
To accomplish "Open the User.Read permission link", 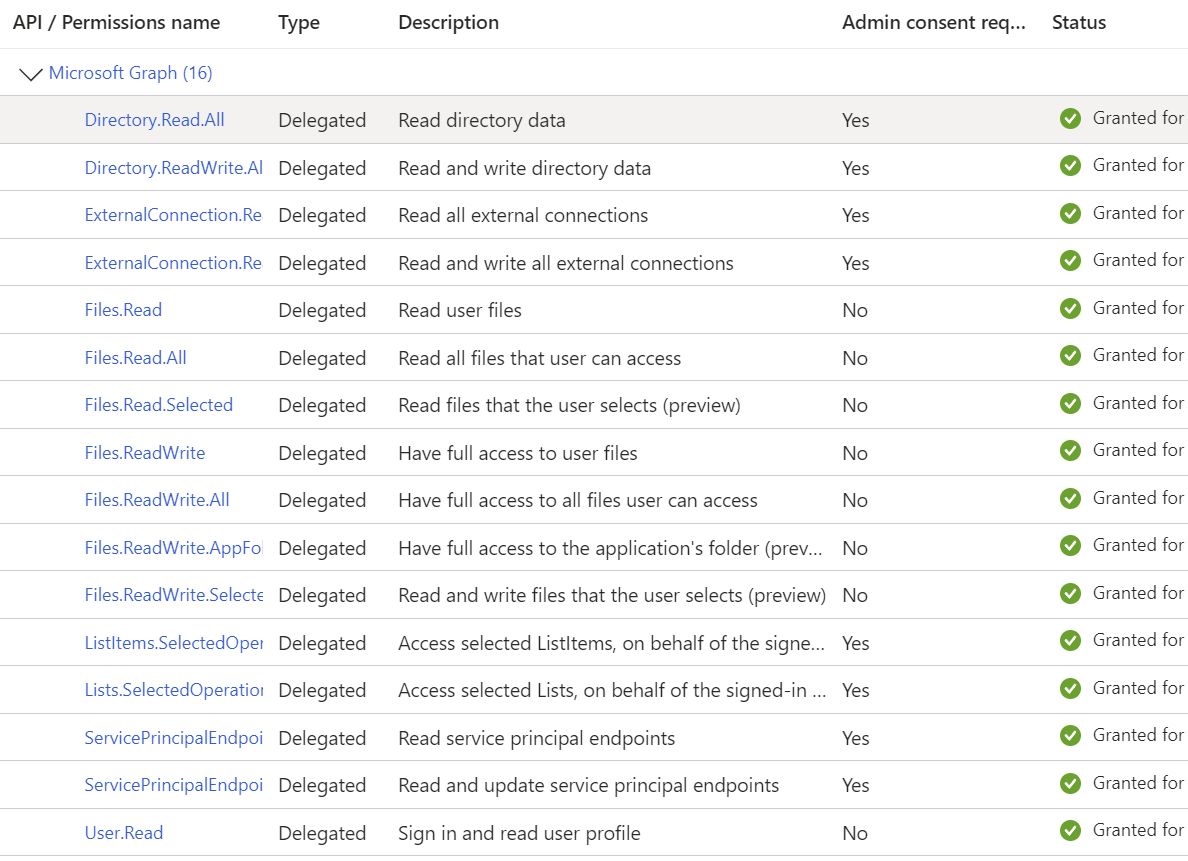I will [123, 832].
